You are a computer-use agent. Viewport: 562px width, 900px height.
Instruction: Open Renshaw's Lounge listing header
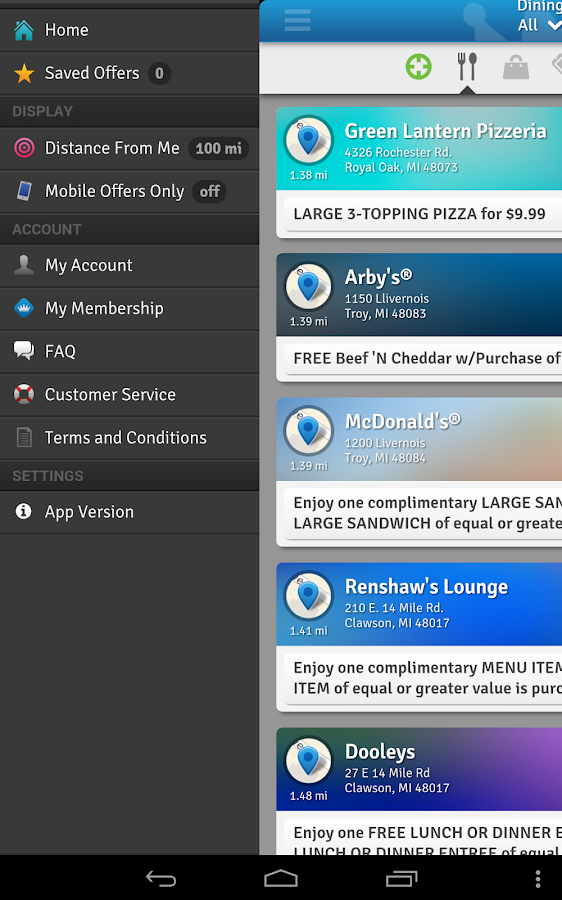[x=419, y=604]
